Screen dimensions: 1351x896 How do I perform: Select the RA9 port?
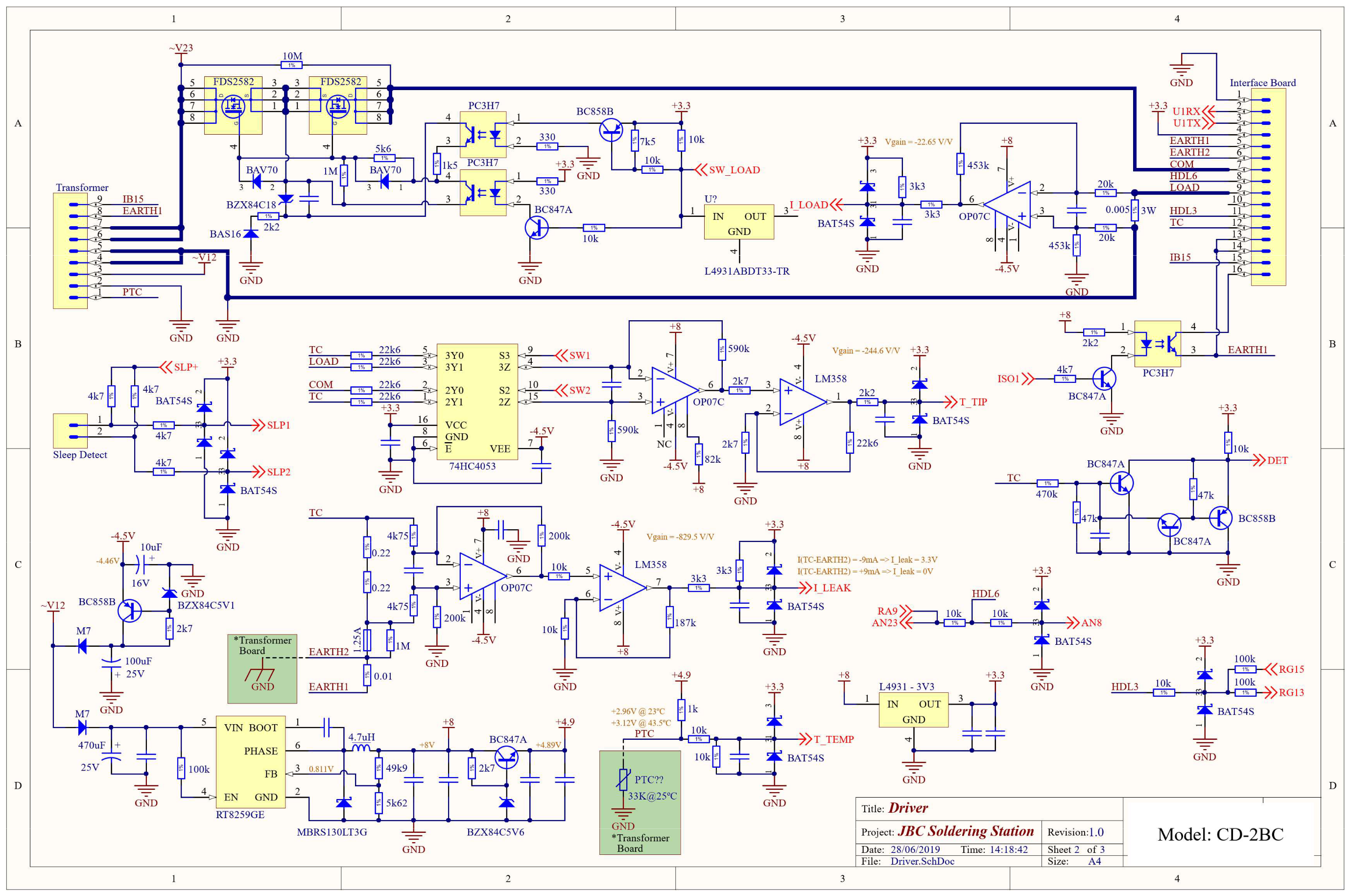895,611
